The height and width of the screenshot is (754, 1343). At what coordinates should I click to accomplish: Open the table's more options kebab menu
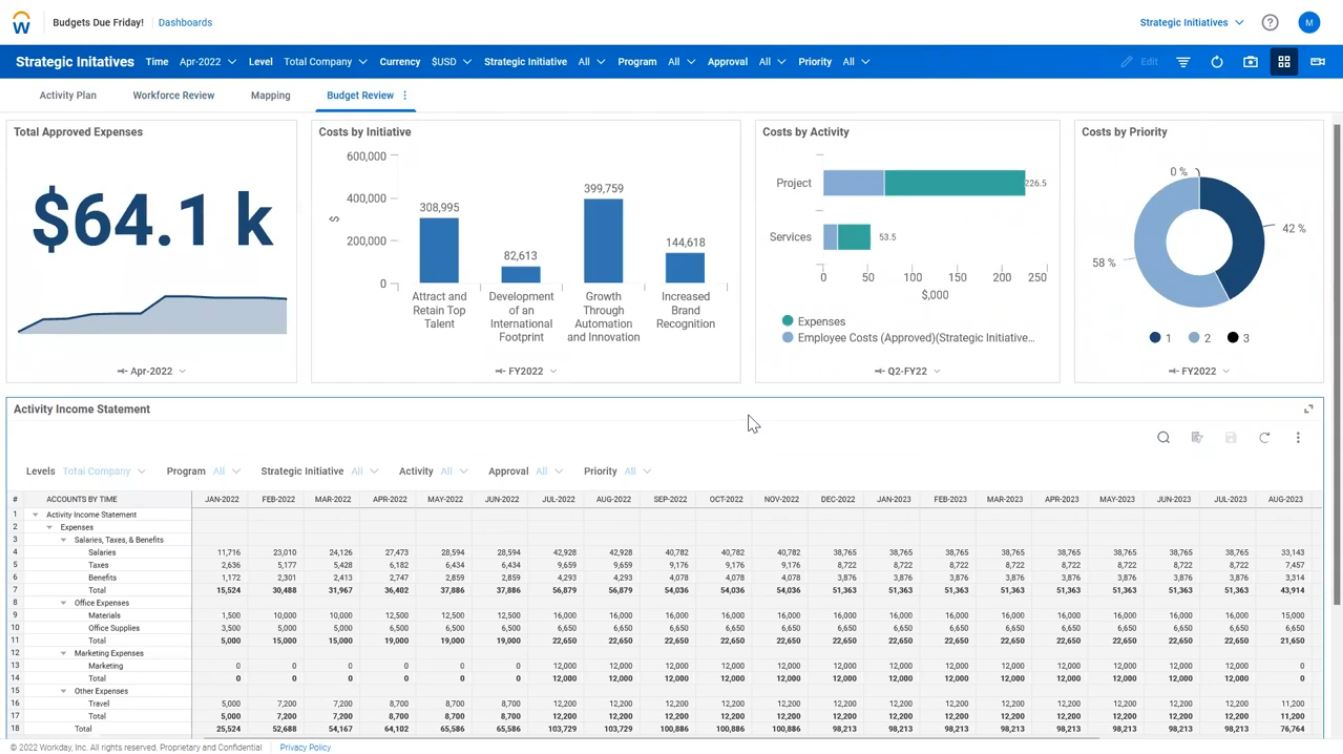1297,437
